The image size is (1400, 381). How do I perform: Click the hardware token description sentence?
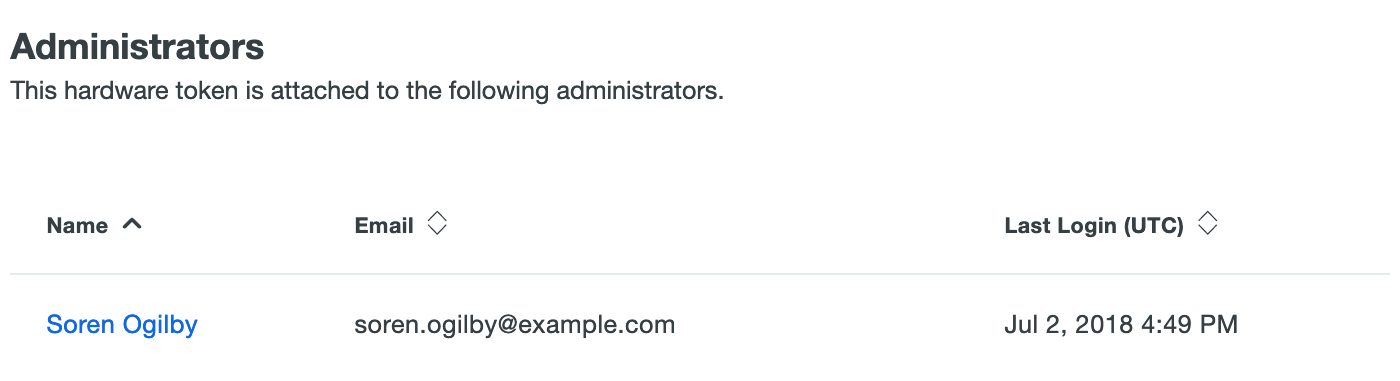[x=366, y=92]
